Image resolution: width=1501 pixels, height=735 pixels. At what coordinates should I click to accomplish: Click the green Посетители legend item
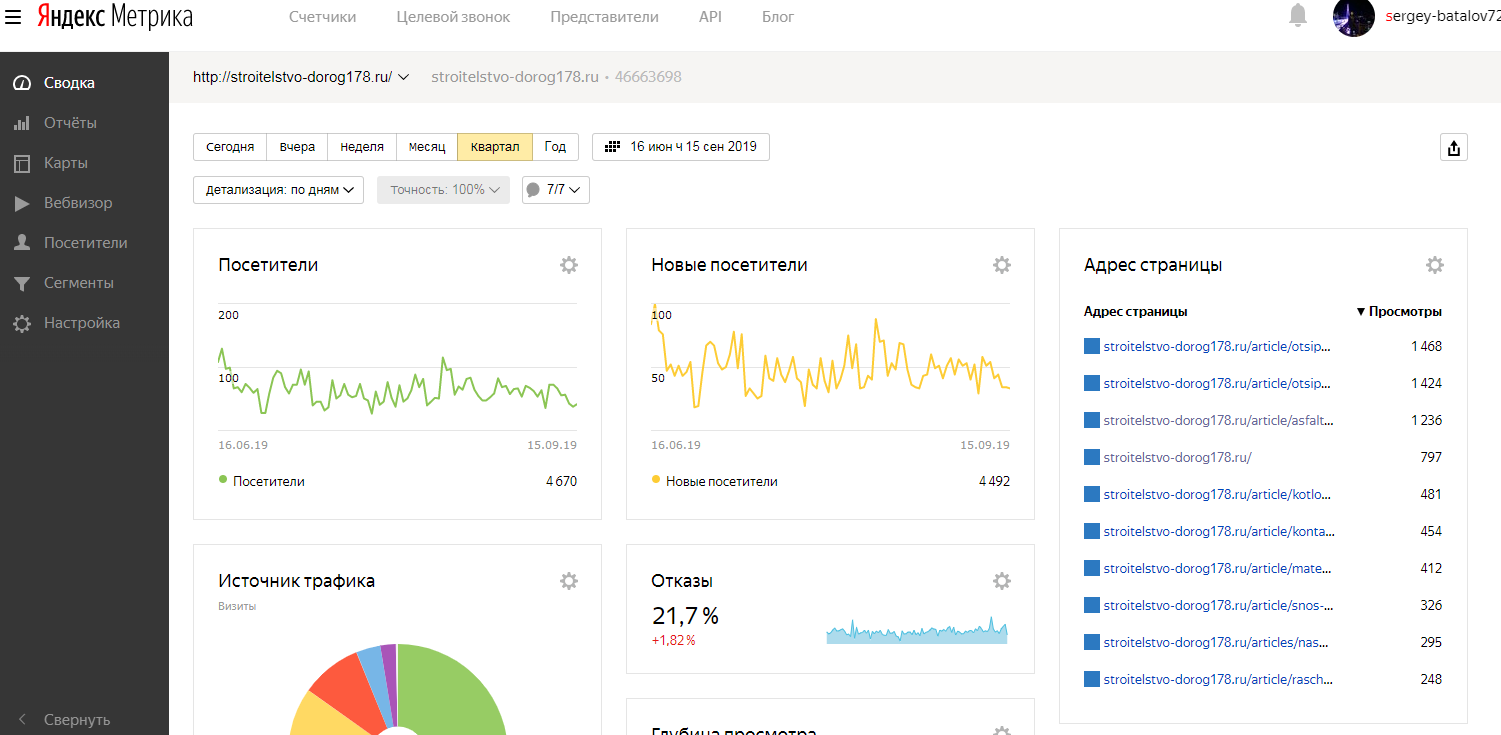[x=262, y=481]
